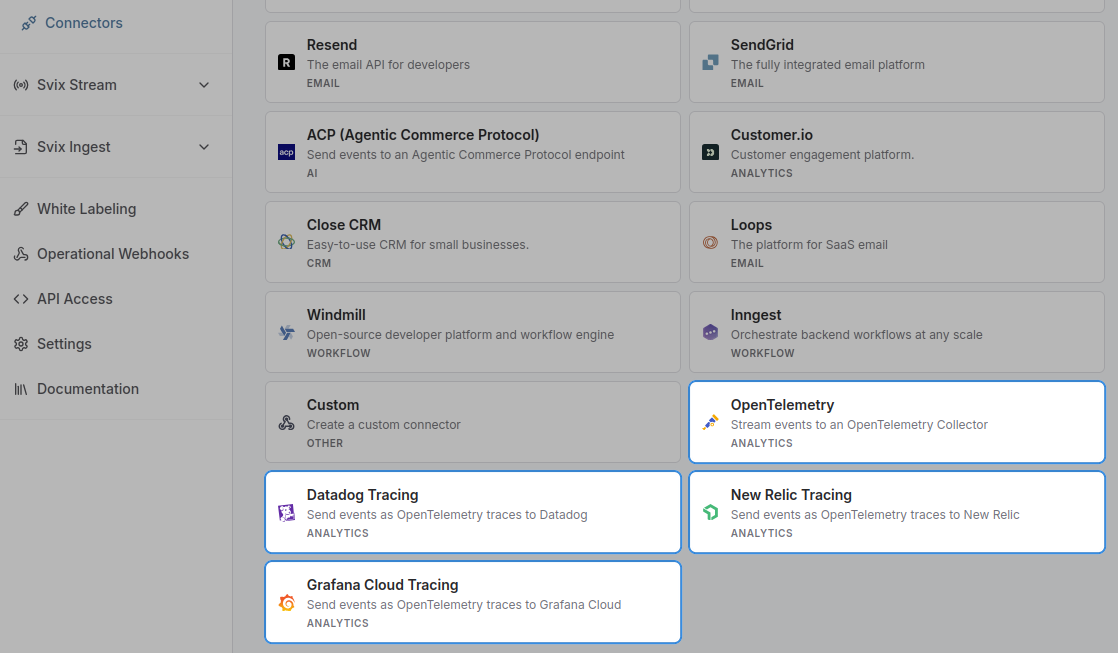Click the Resend logo icon
The image size is (1118, 653).
tap(287, 62)
